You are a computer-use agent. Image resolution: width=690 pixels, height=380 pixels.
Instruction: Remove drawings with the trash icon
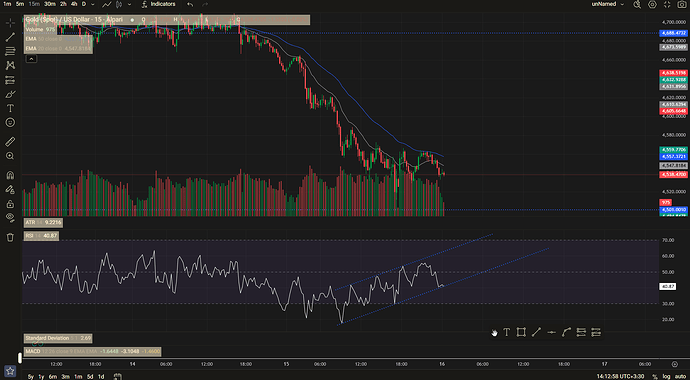10,238
